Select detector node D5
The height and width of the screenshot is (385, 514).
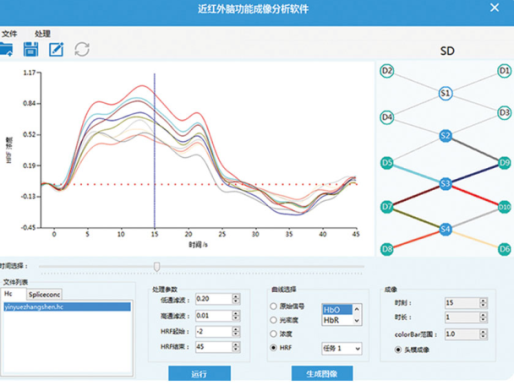387,163
